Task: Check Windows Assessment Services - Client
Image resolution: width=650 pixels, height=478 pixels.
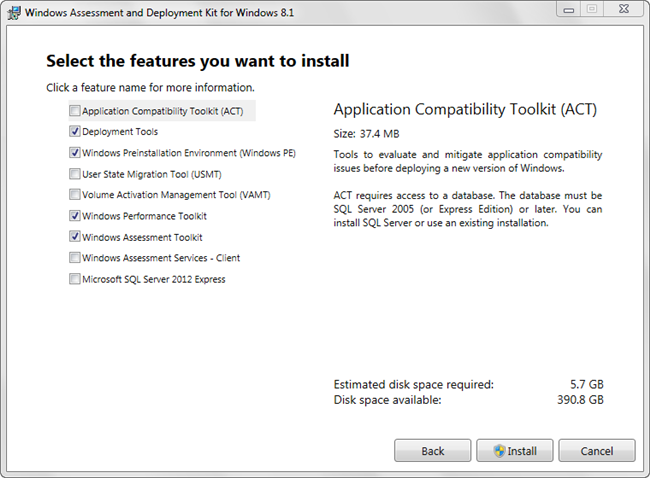Action: [x=75, y=258]
